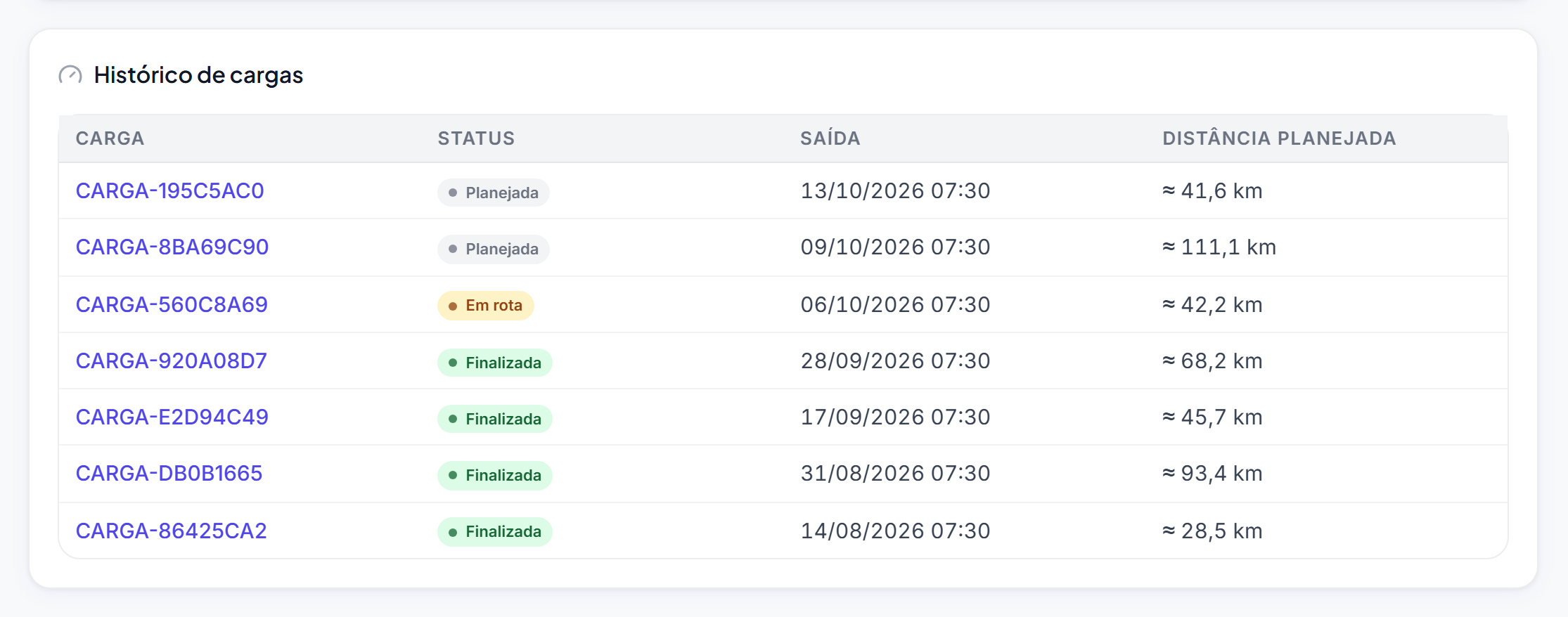
Task: Click the Finalizada badge for CARGA-86425CA2
Action: [495, 531]
